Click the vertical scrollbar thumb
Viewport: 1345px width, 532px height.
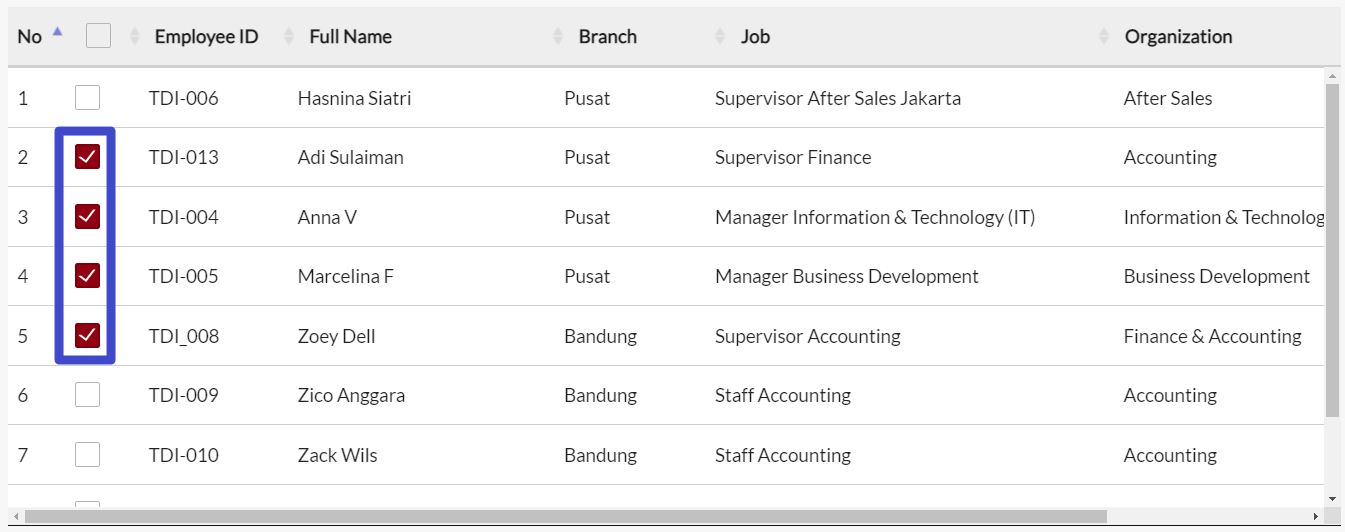tap(1332, 250)
